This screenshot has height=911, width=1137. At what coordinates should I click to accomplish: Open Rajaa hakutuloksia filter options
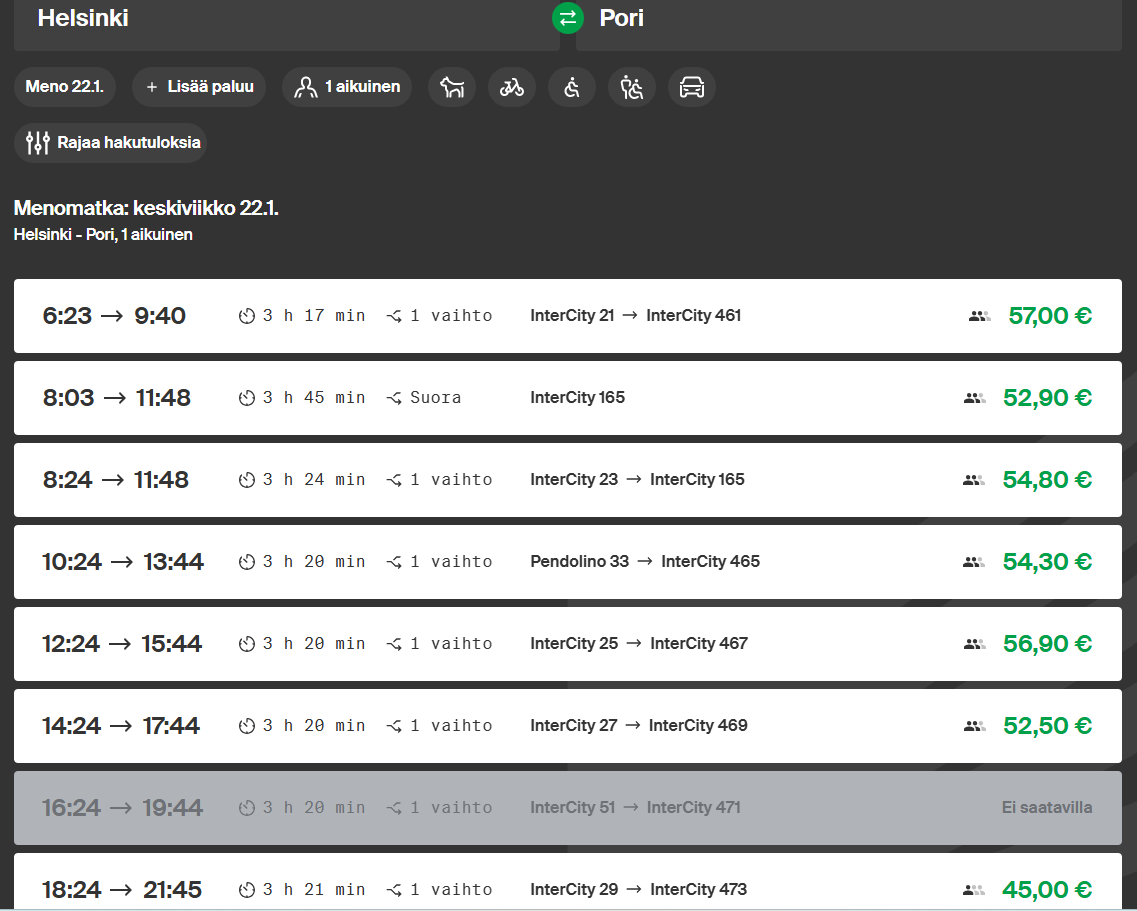[110, 142]
